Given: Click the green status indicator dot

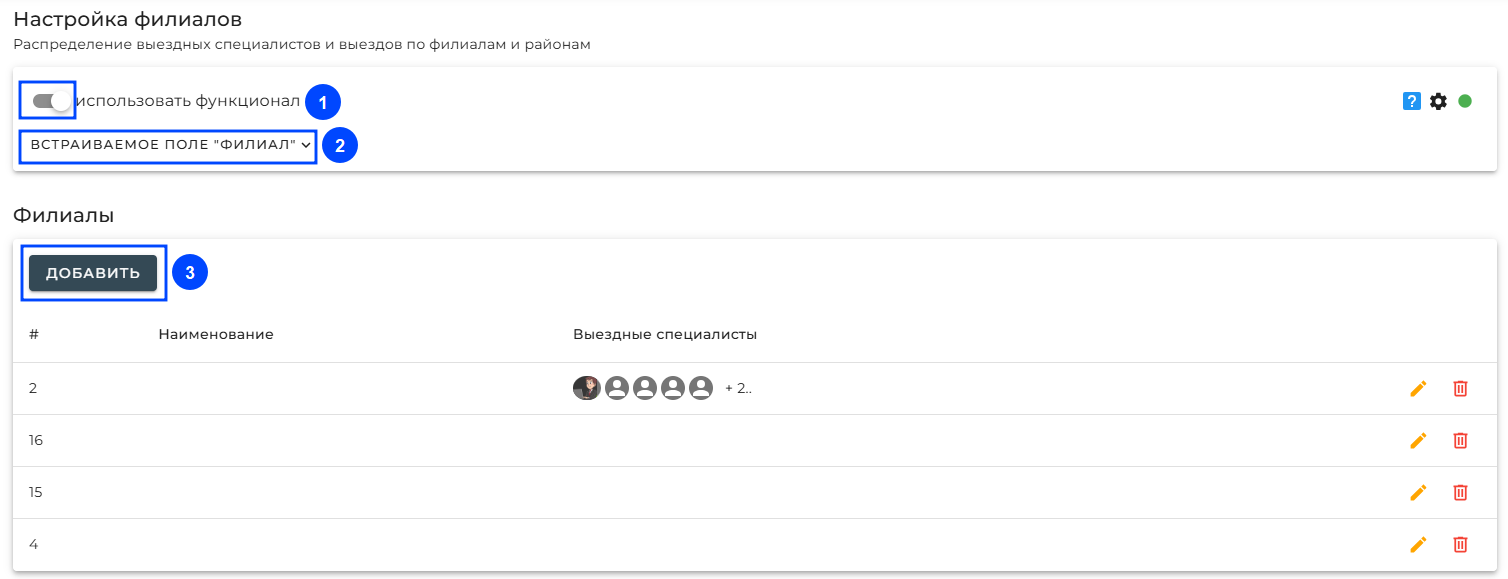Looking at the screenshot, I should 1465,101.
